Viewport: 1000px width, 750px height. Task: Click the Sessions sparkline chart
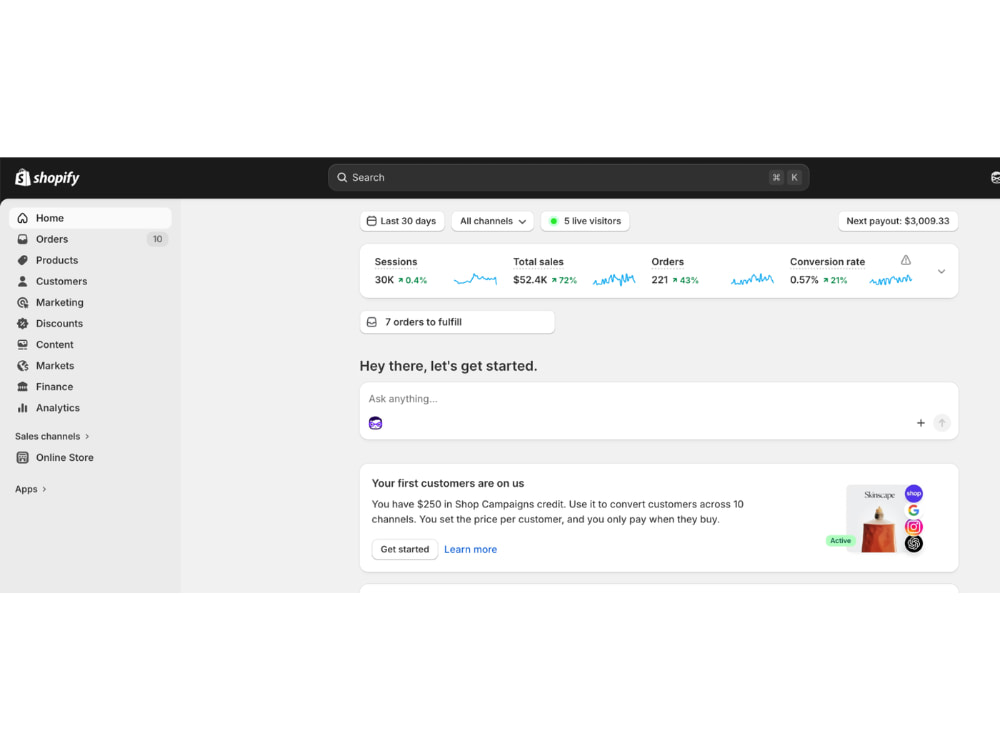click(x=475, y=279)
